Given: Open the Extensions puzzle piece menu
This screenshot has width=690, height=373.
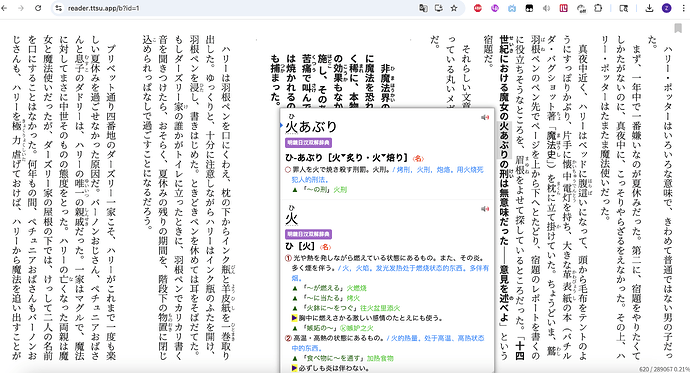Looking at the screenshot, I should pos(598,8).
